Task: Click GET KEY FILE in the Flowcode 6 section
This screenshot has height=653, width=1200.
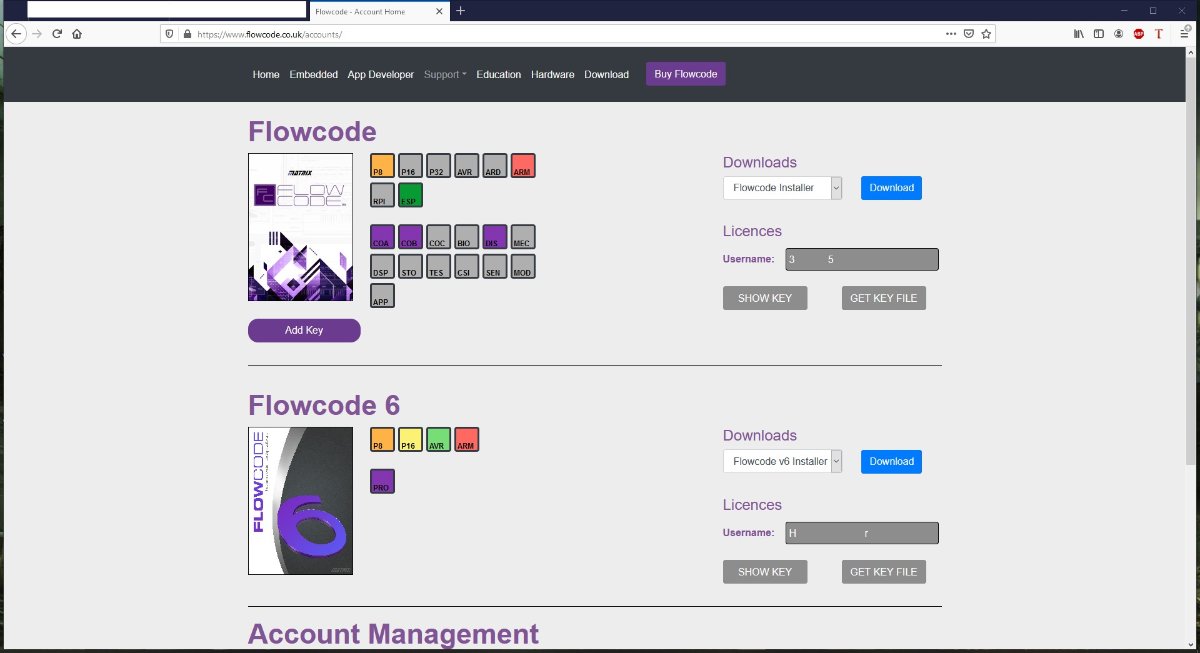Action: pos(884,572)
